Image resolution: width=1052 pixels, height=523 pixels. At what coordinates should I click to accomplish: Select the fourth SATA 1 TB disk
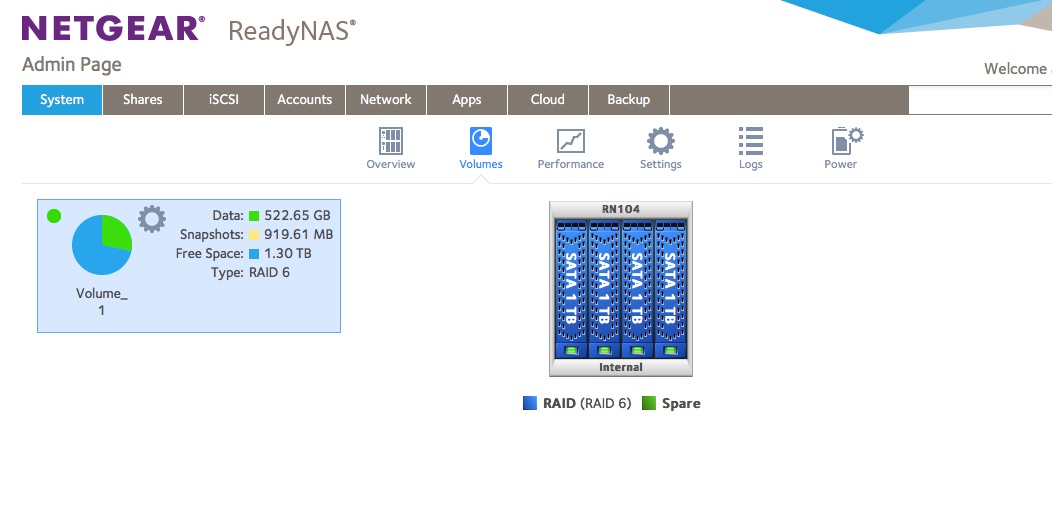(x=670, y=288)
